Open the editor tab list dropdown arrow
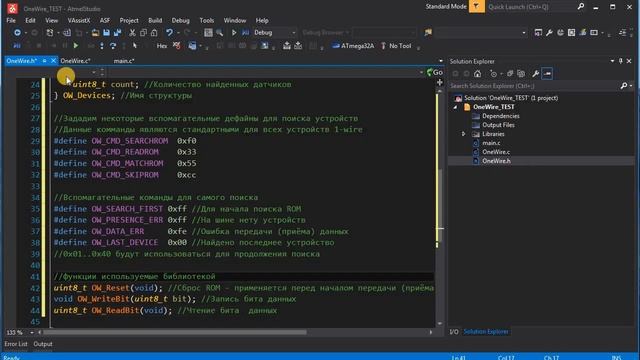The height and width of the screenshot is (360, 640). (440, 61)
